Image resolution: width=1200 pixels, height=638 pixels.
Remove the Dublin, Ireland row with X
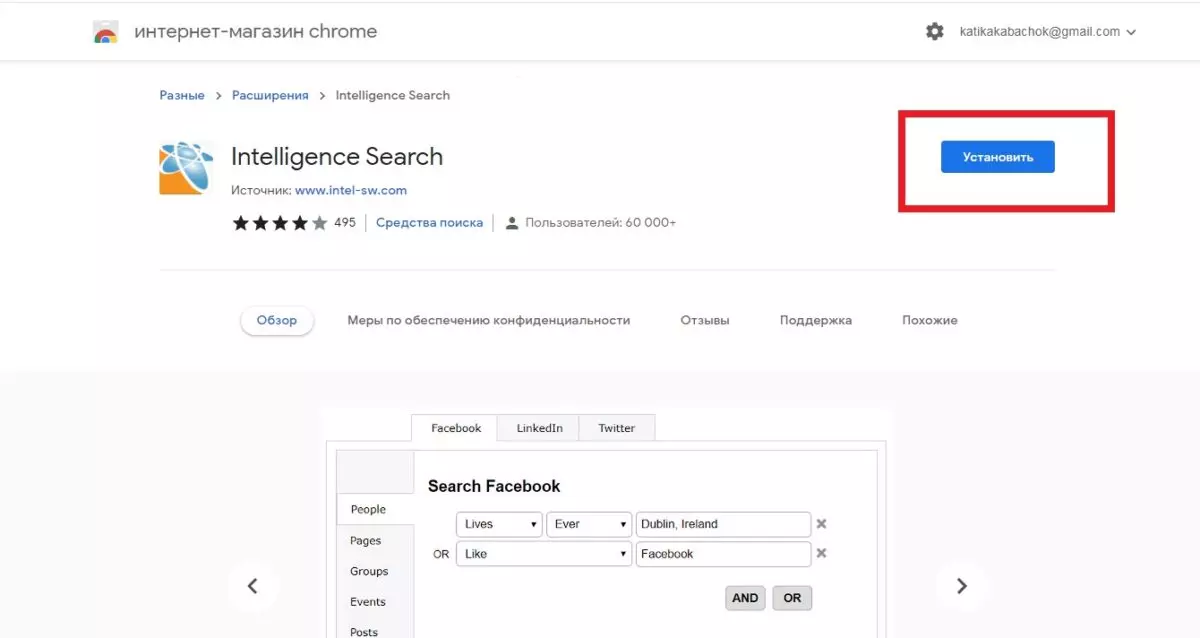822,524
